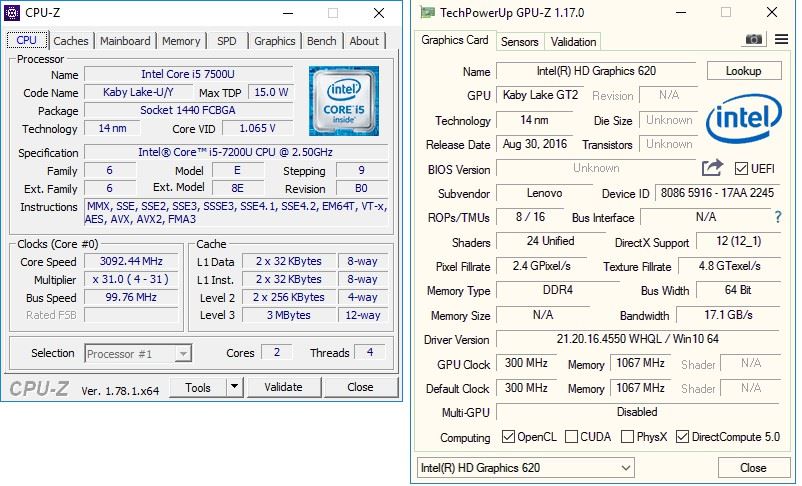Image resolution: width=802 pixels, height=486 pixels.
Task: Open the Processor #1 selection dropdown
Action: (138, 354)
